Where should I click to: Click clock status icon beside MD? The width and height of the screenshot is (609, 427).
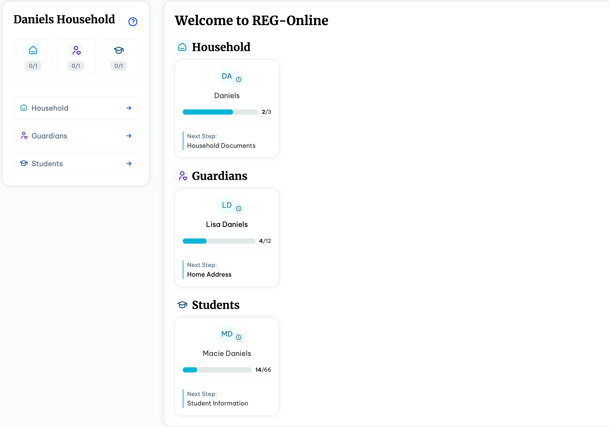[239, 338]
